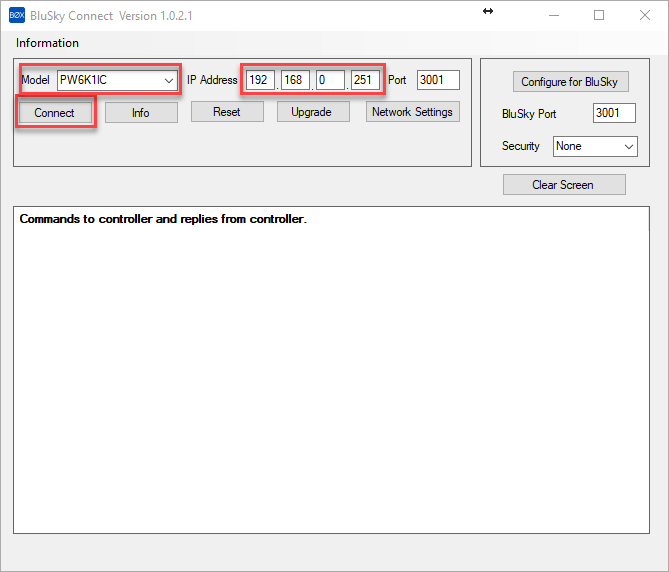This screenshot has width=669, height=572.
Task: Click the Info button
Action: 141,113
